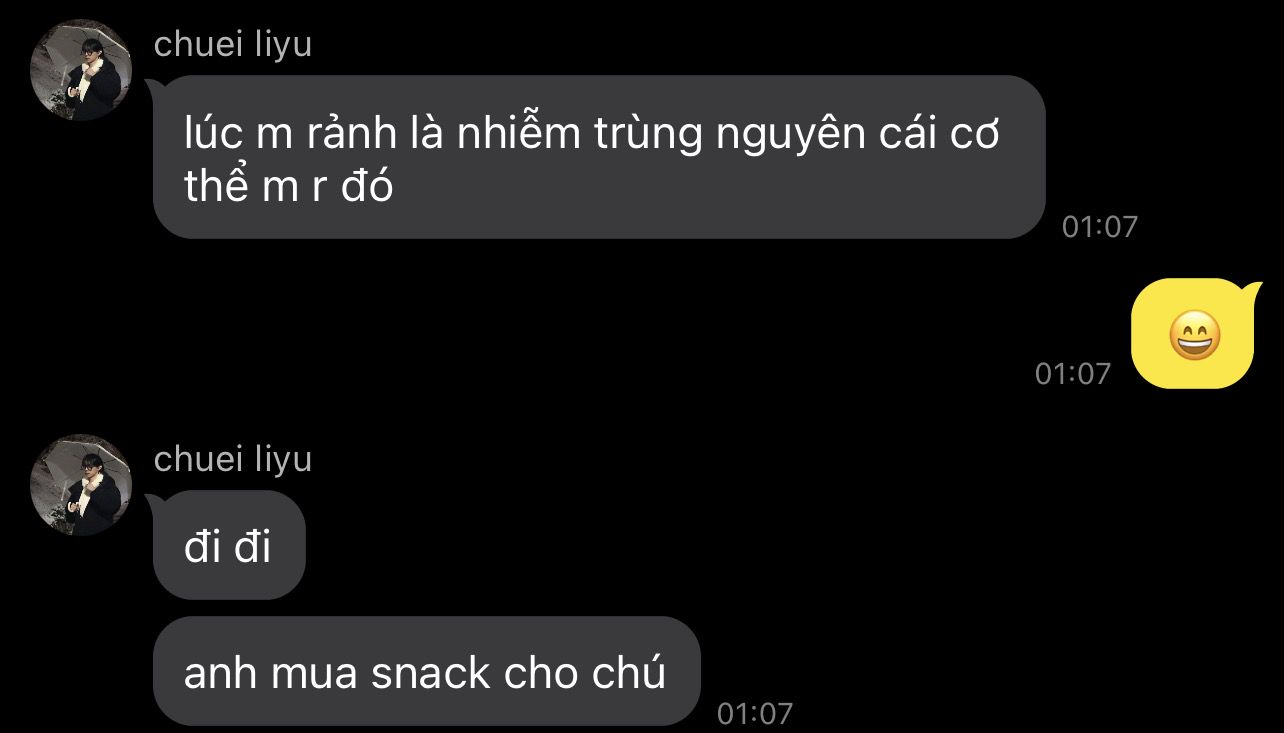Select the "lúc m rảnh là nhiễm trùng" message bubble

coord(598,157)
